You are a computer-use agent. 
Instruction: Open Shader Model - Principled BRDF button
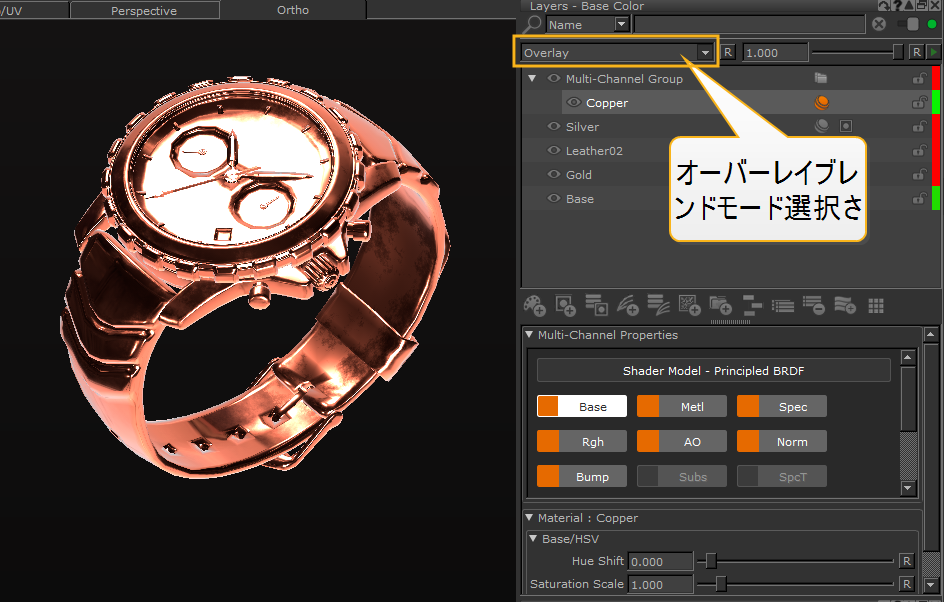(713, 371)
